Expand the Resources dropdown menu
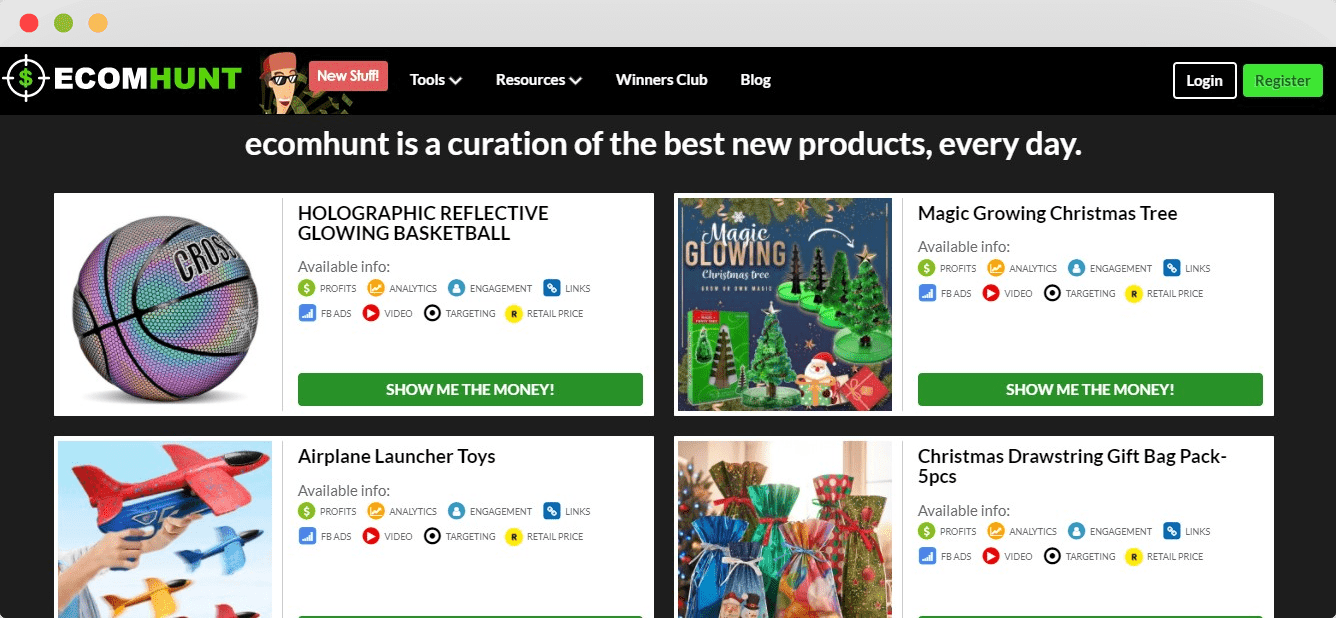This screenshot has width=1336, height=618. (539, 80)
